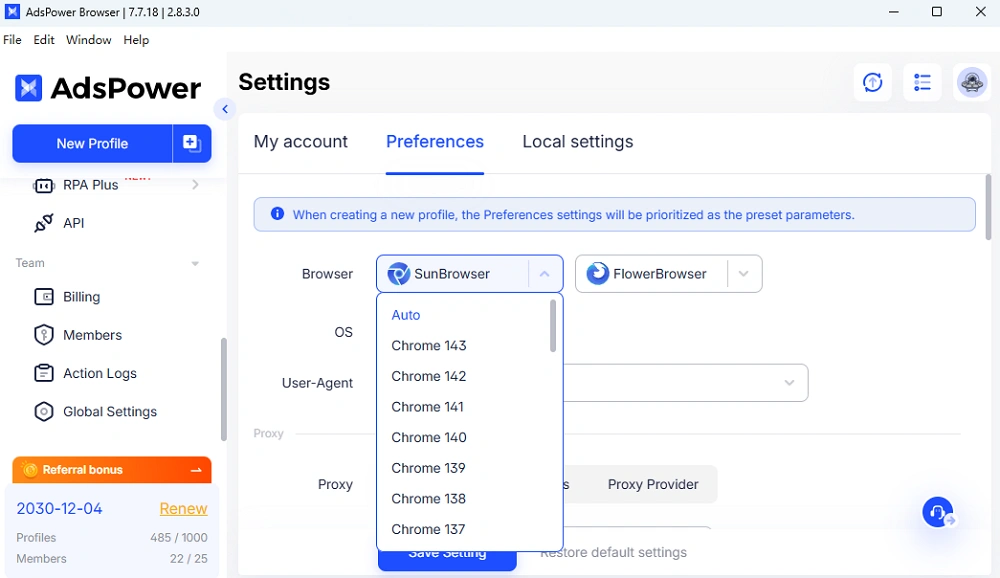Open the User-Agent dropdown

tap(789, 383)
